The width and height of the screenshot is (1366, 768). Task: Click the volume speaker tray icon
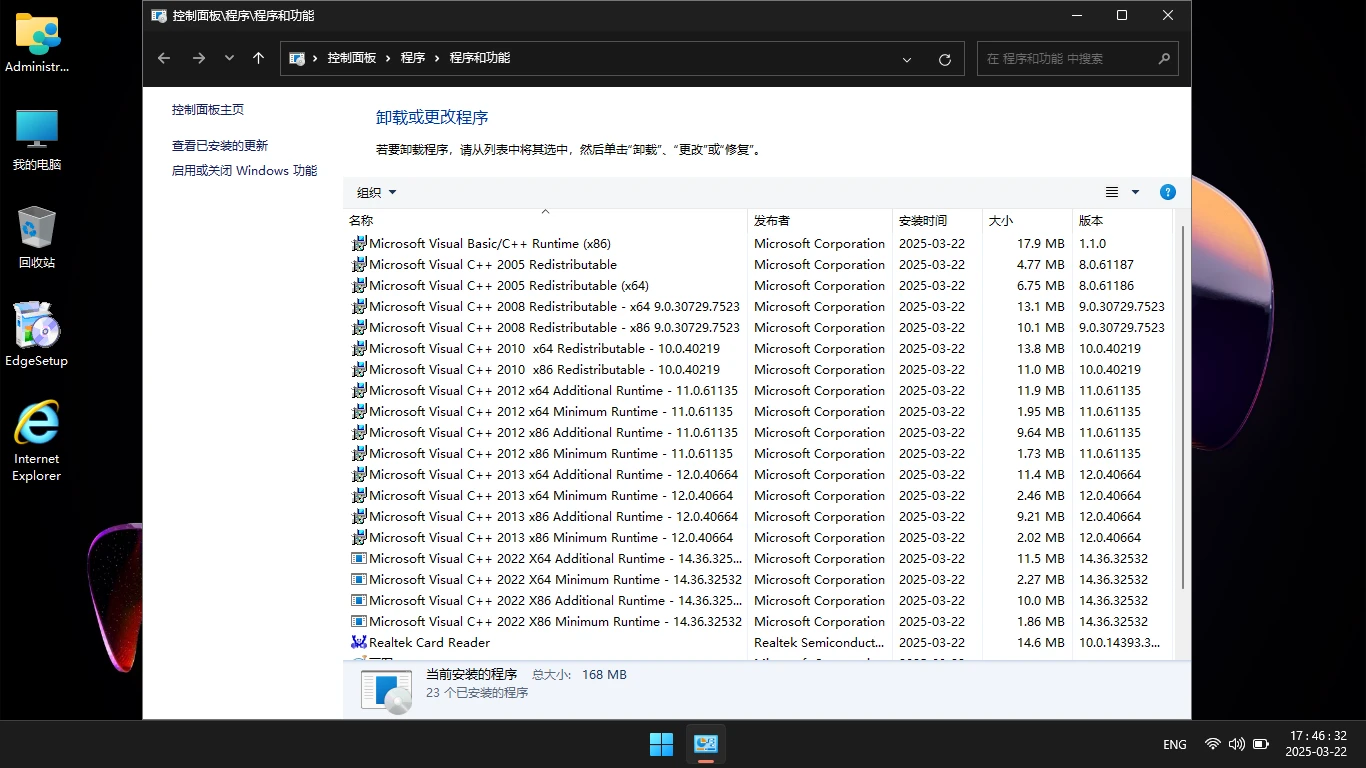coord(1236,744)
